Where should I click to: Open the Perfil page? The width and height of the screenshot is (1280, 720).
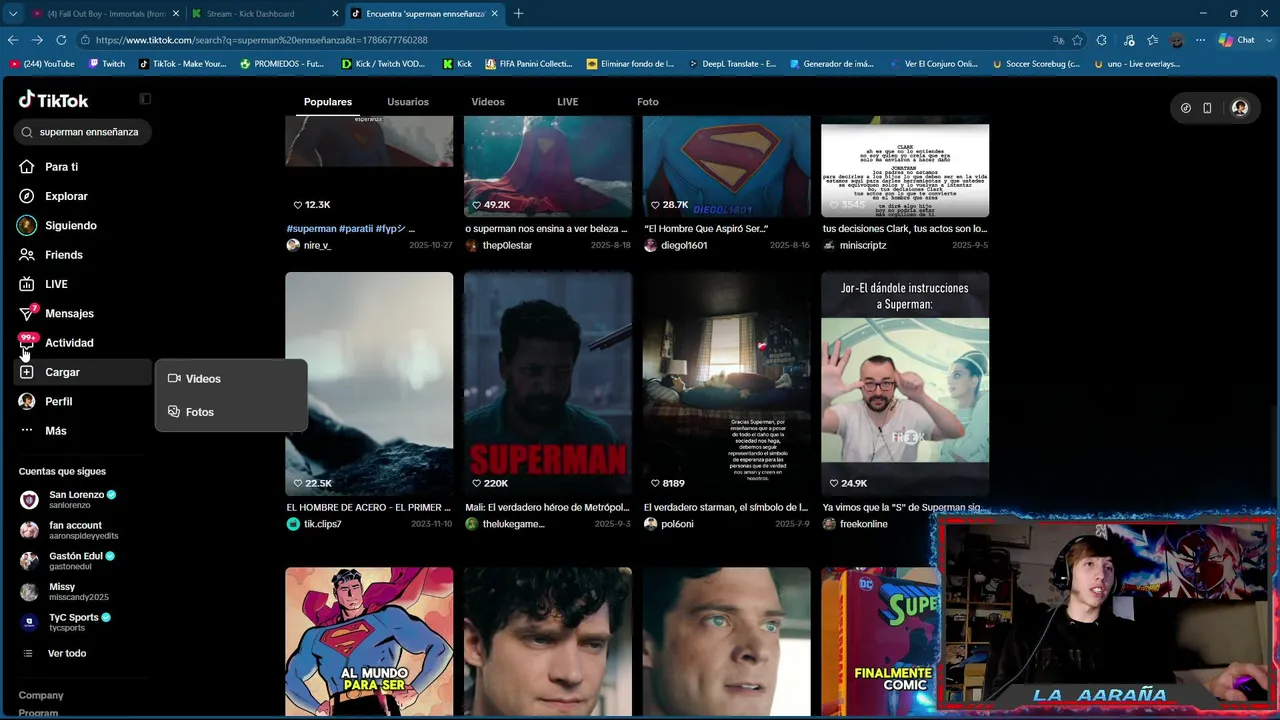pyautogui.click(x=59, y=401)
